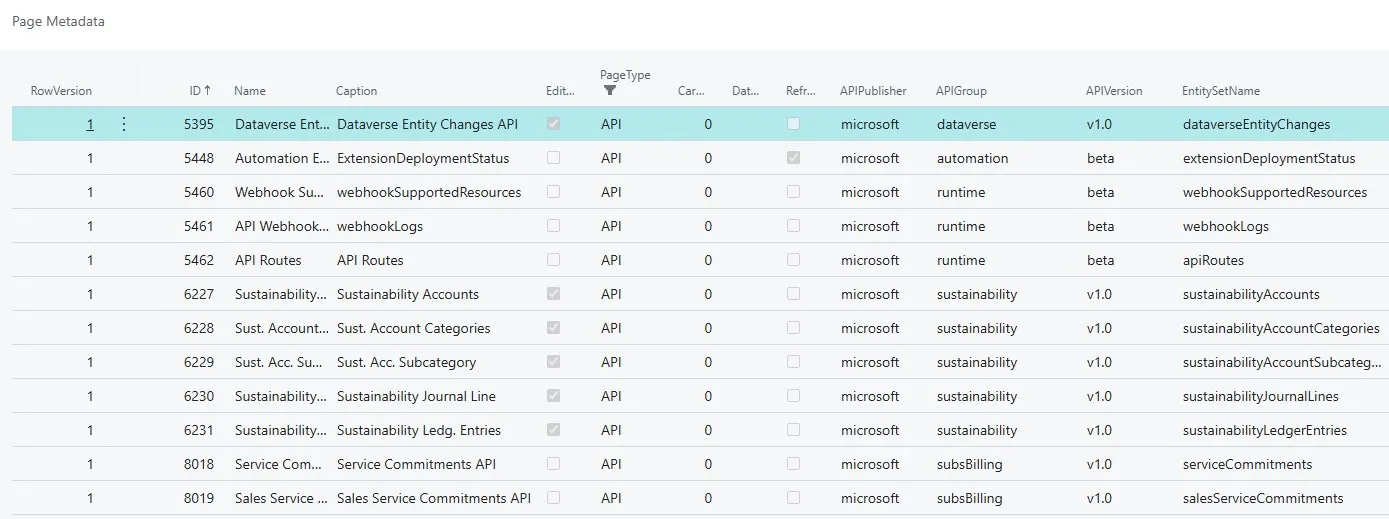Open the EntitySetName column header menu
The height and width of the screenshot is (519, 1389).
[1221, 91]
